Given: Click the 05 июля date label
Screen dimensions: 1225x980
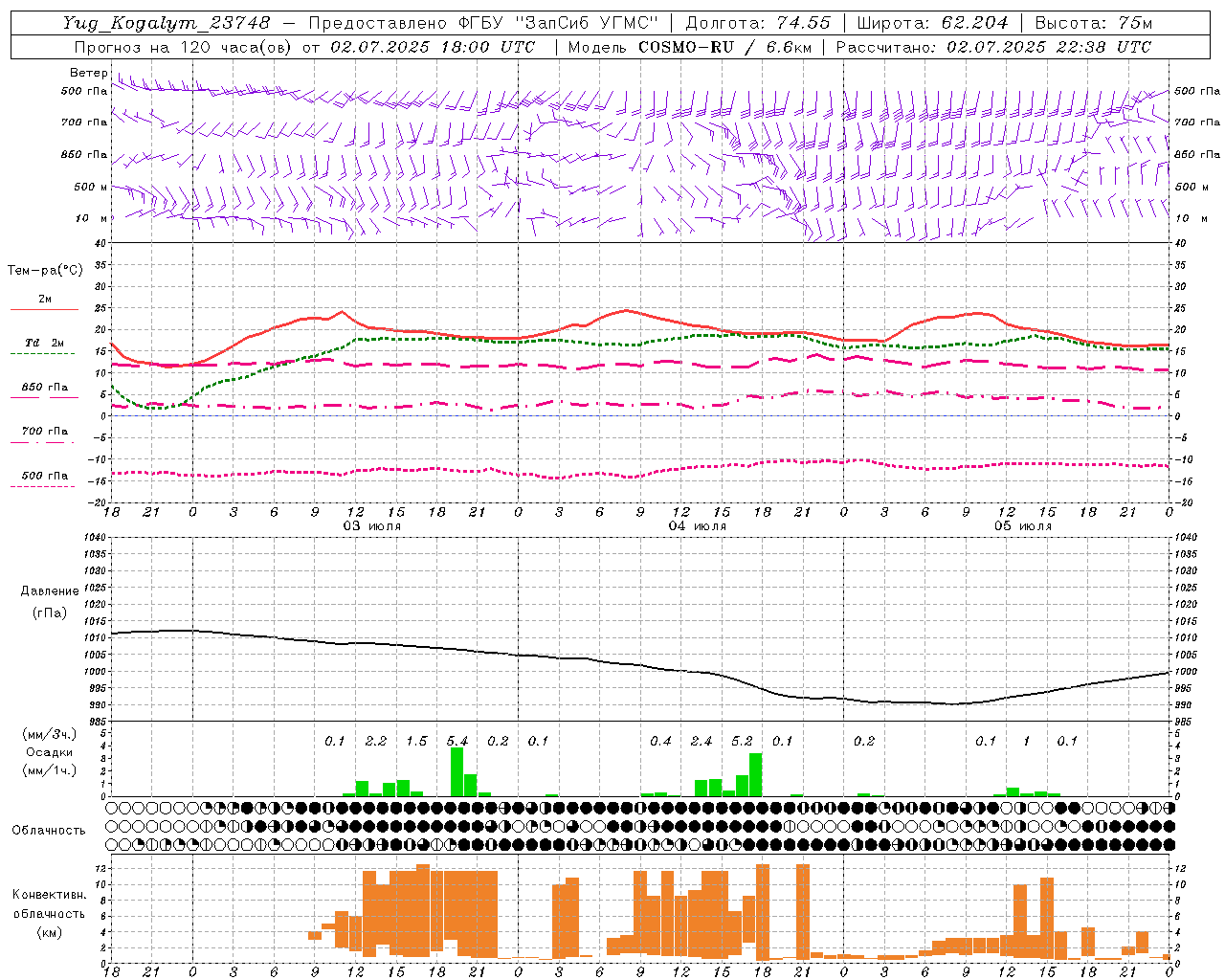Looking at the screenshot, I should (x=1022, y=526).
